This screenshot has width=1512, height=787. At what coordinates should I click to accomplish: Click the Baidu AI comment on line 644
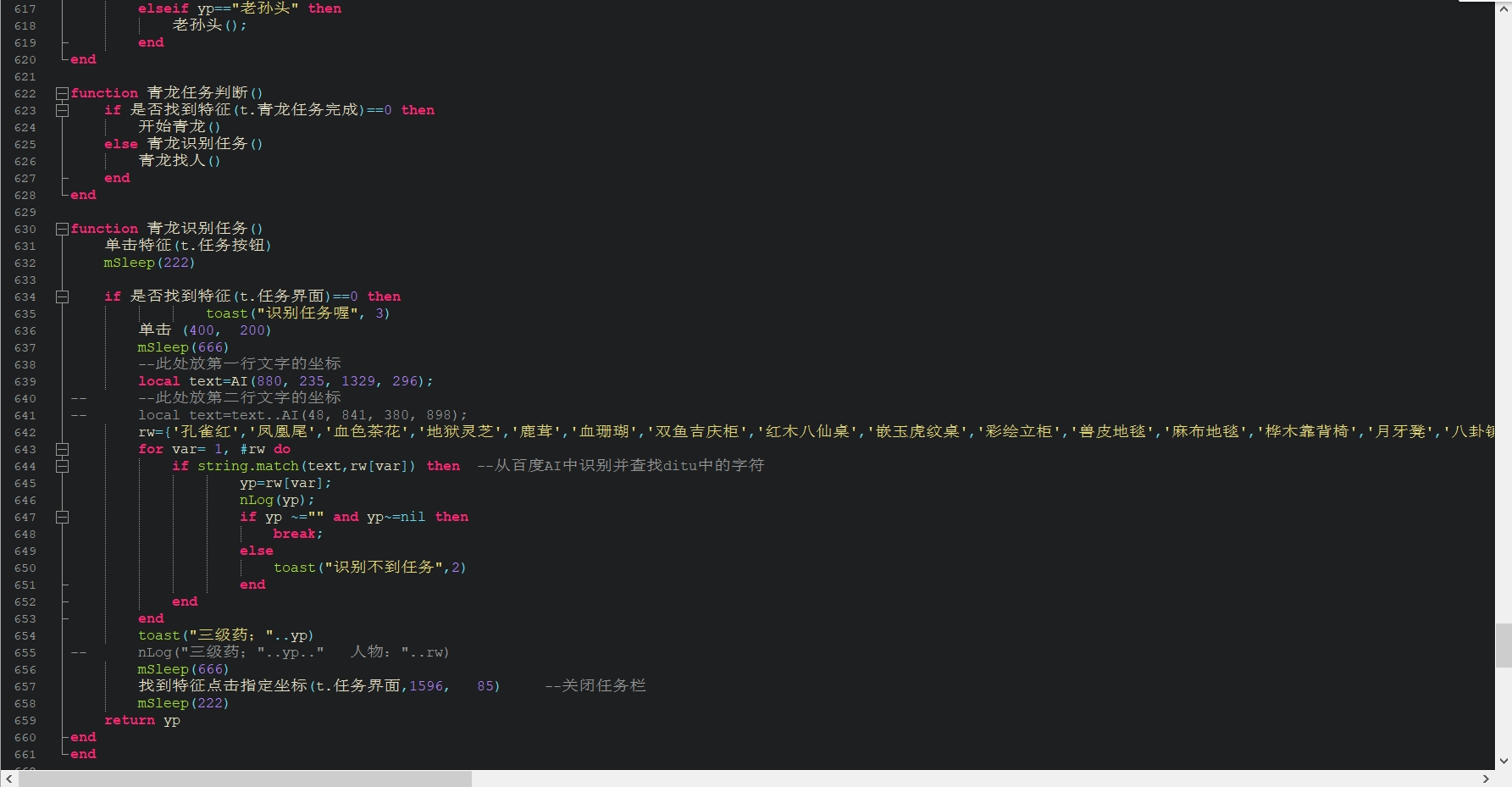[x=621, y=466]
